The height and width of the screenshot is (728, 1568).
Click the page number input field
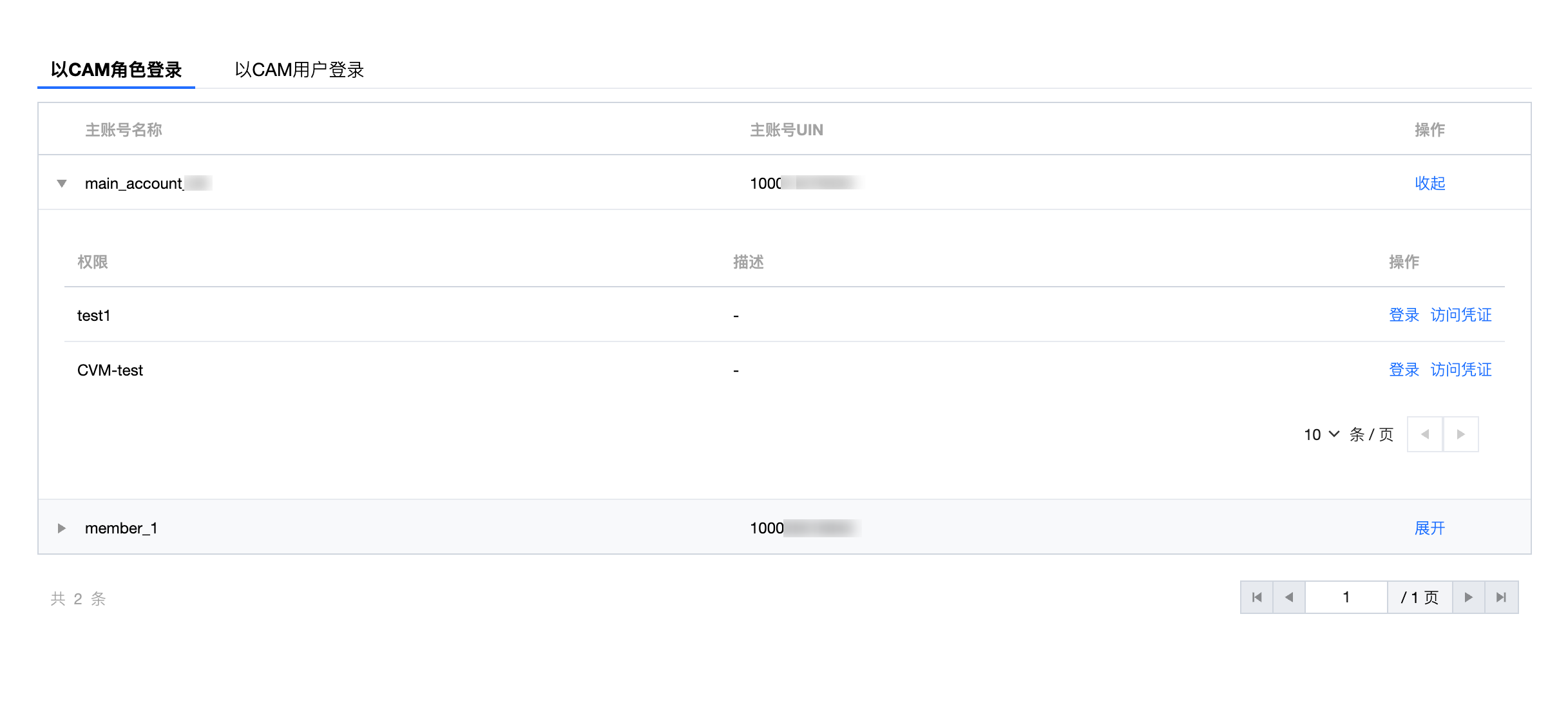point(1346,597)
